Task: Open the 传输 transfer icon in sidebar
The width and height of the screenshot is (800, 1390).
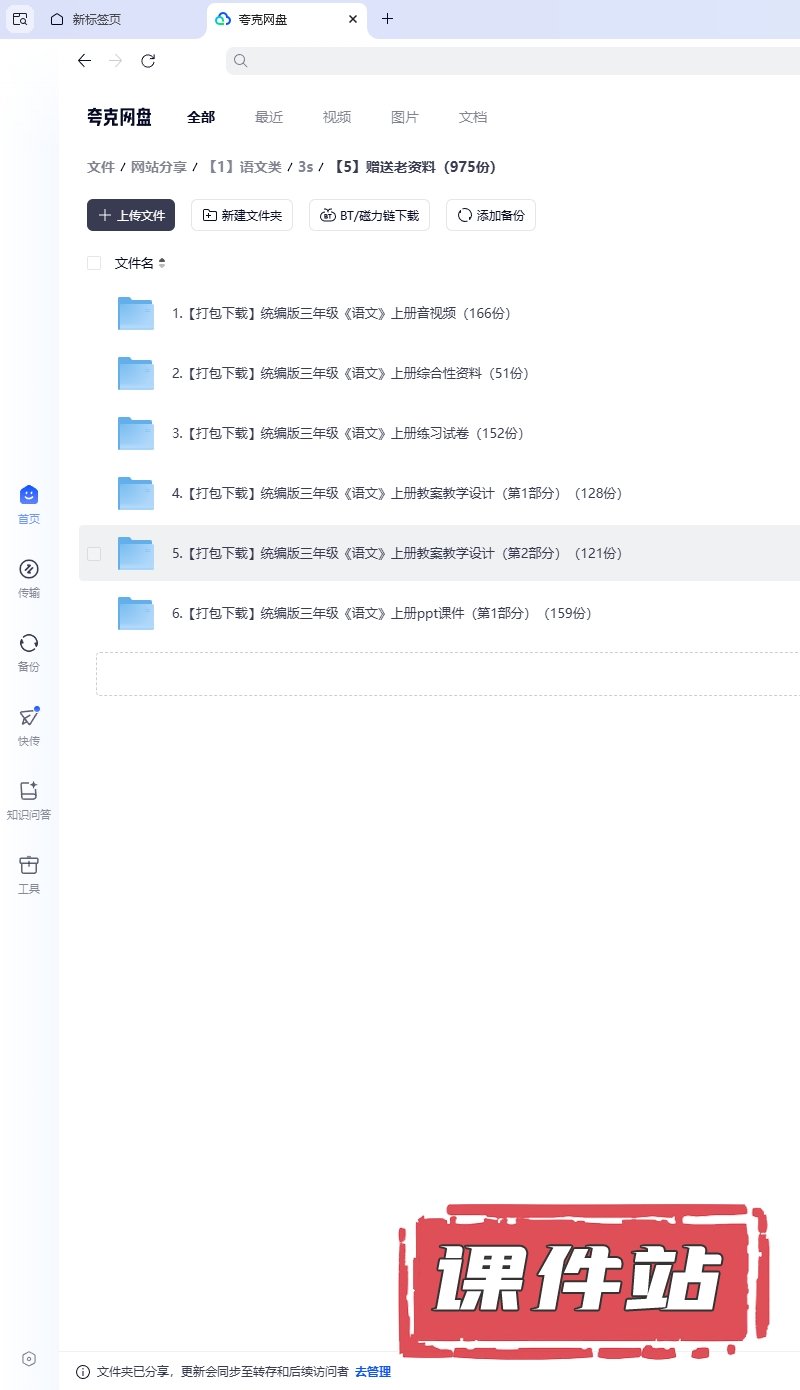Action: click(29, 570)
